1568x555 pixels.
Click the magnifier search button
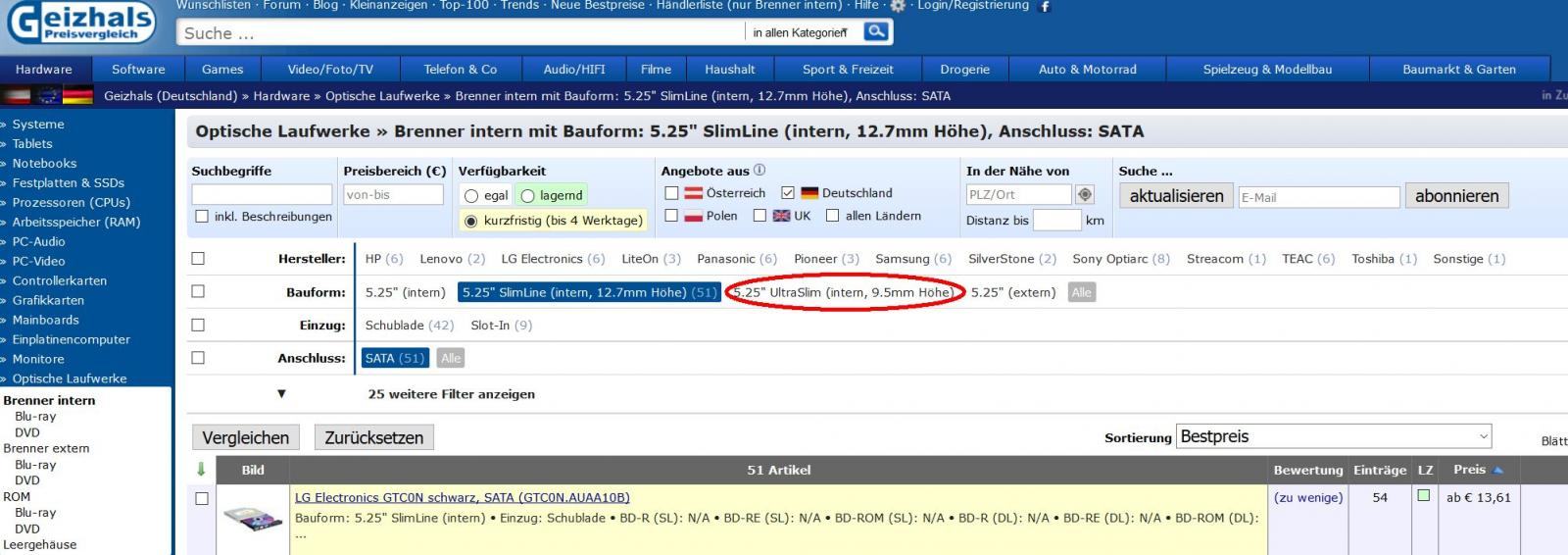pyautogui.click(x=876, y=31)
